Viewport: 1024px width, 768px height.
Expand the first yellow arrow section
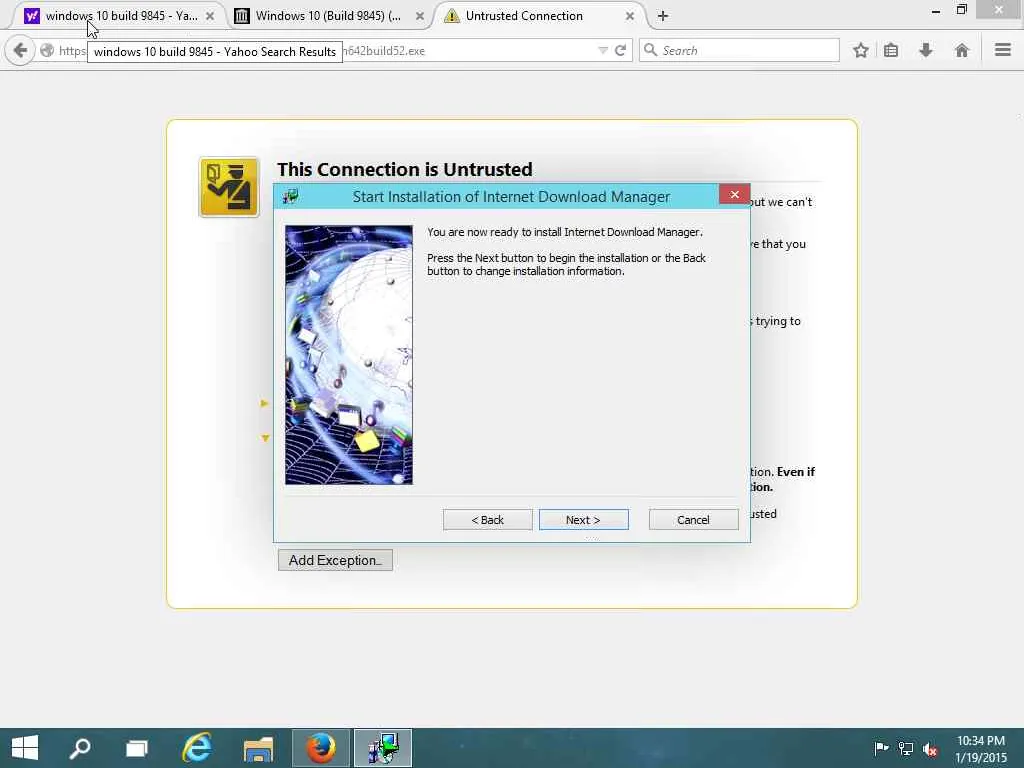point(264,404)
